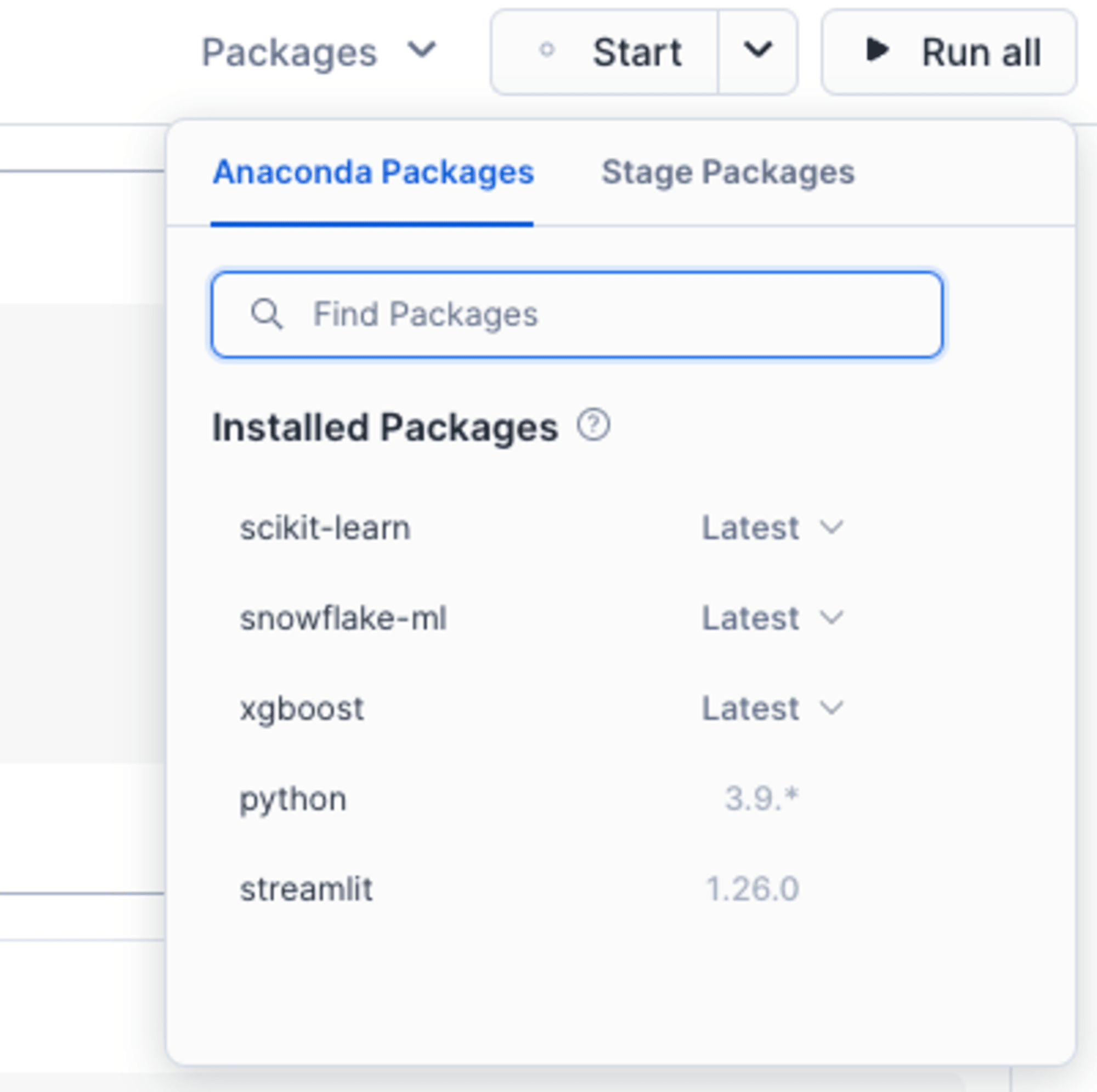Select the snowflake-ml package row

tap(542, 617)
